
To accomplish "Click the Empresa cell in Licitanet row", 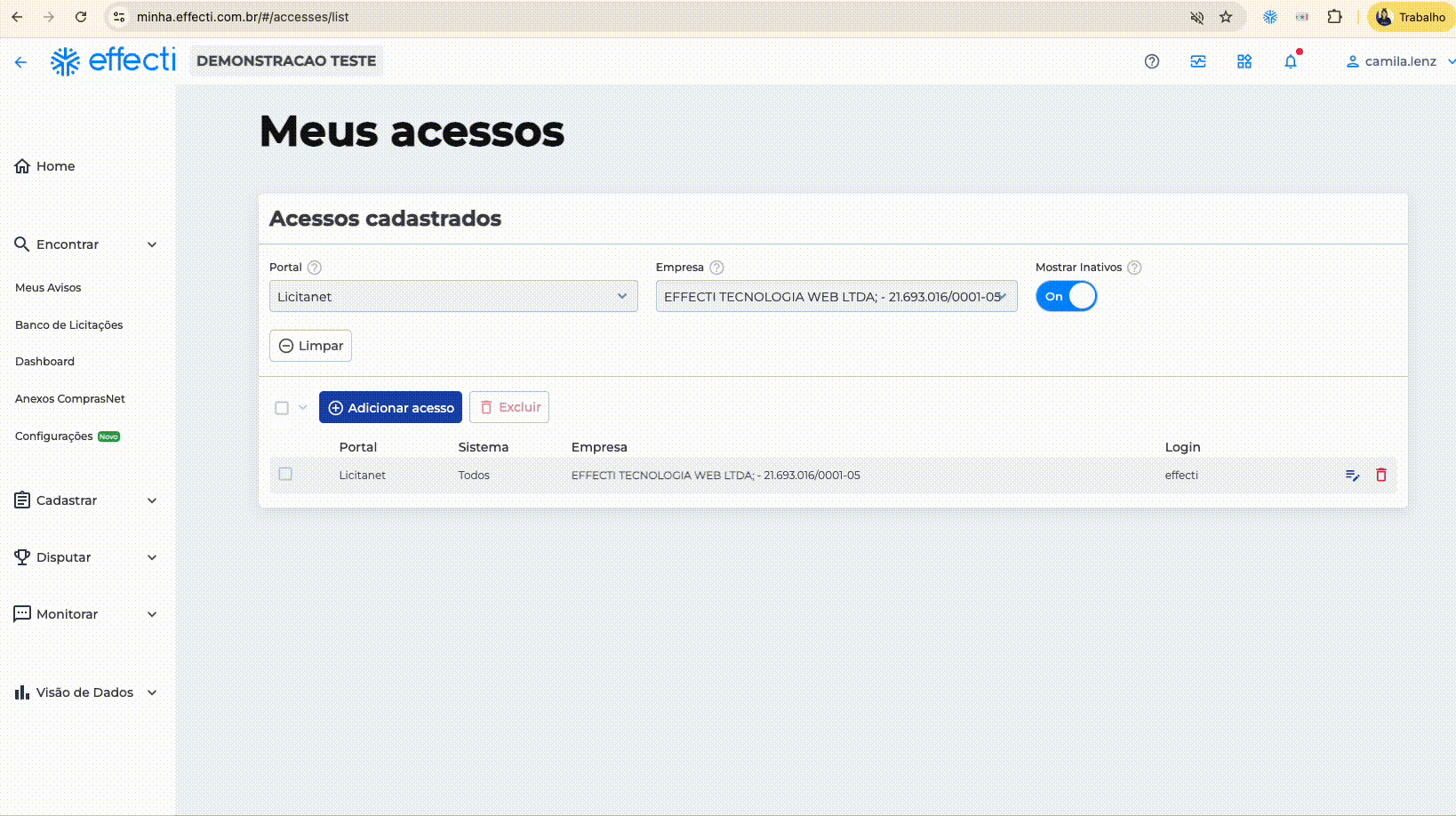I will tap(716, 476).
